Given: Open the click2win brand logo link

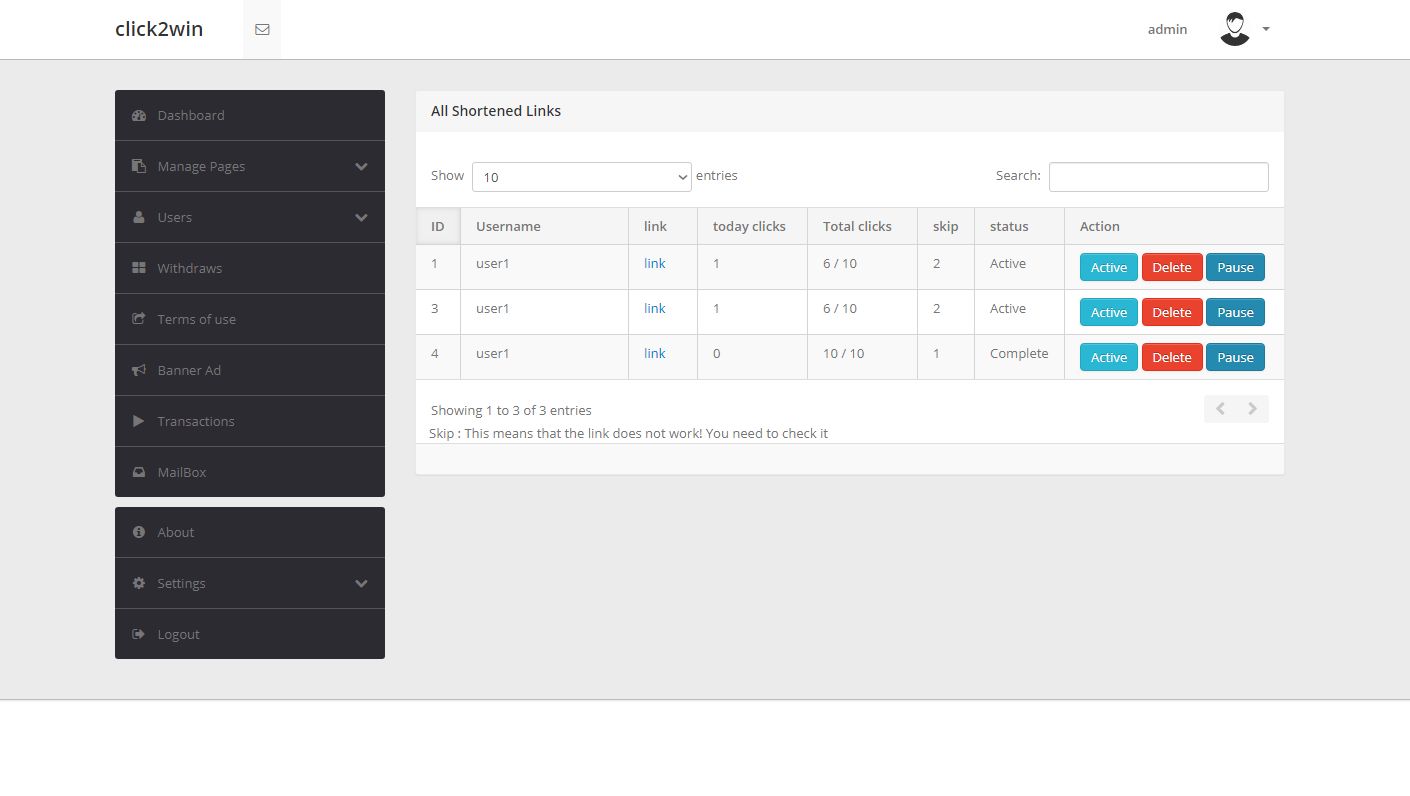Looking at the screenshot, I should pos(159,29).
